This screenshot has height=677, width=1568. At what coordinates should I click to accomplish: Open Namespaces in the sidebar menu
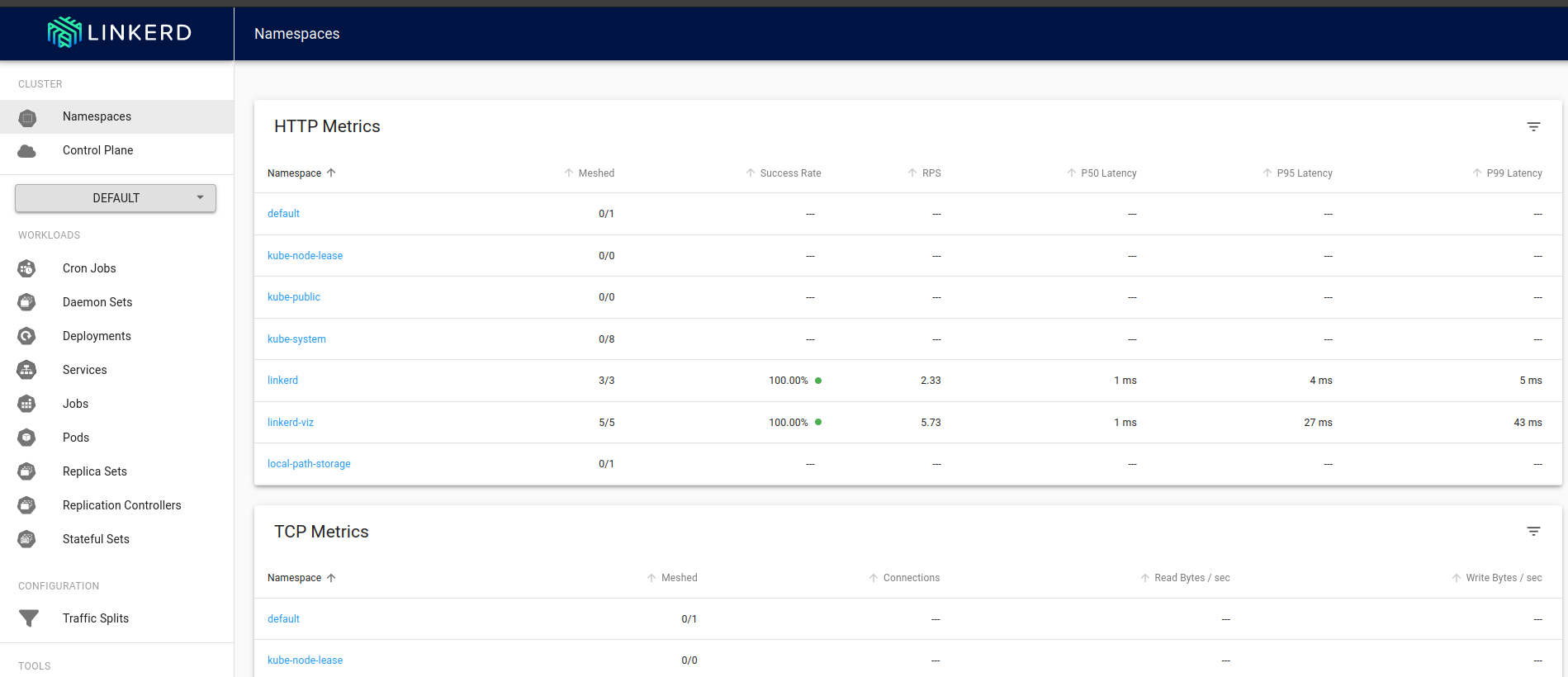[x=97, y=116]
